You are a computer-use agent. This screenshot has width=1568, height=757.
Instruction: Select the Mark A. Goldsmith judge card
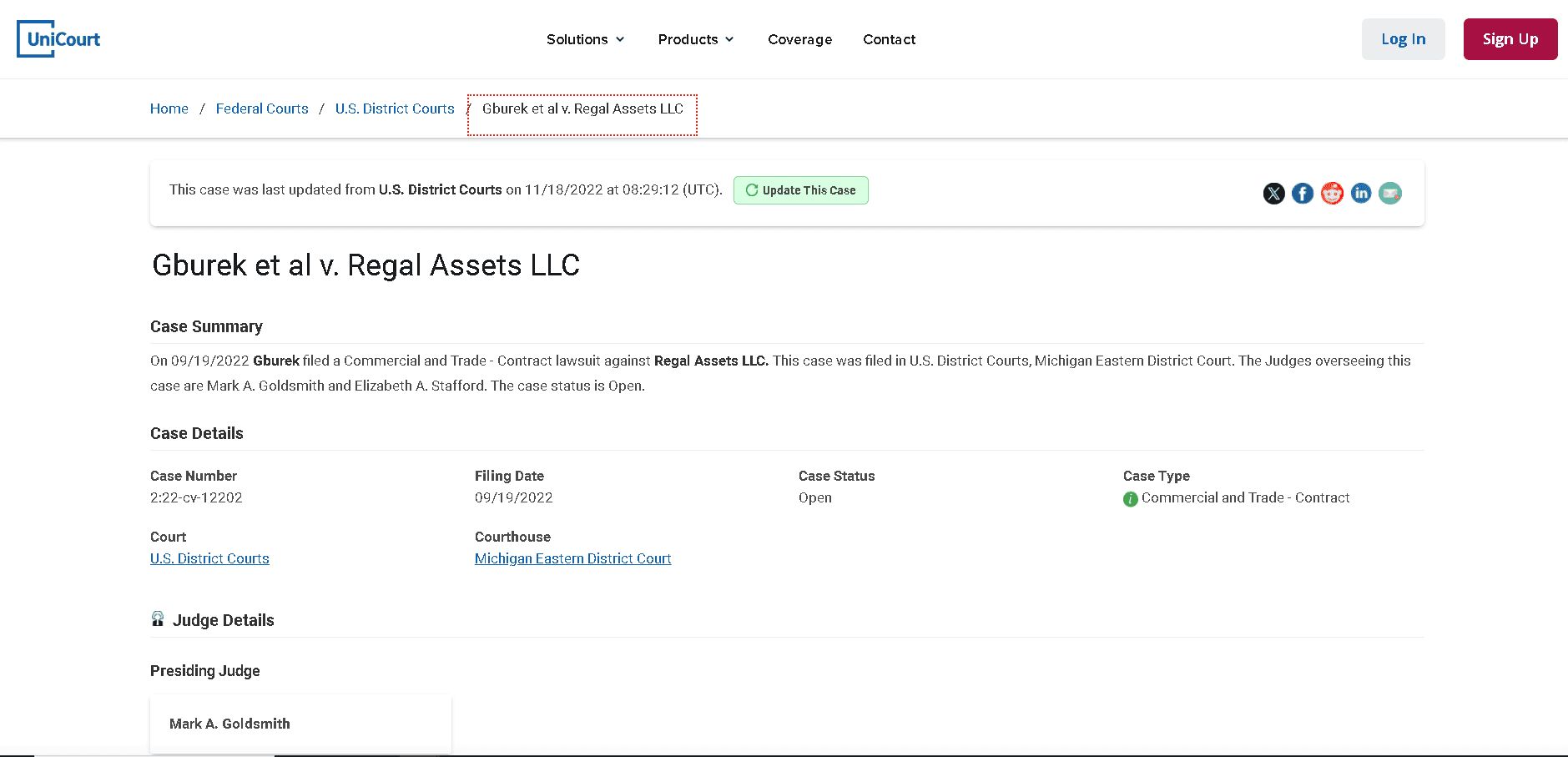click(x=300, y=724)
